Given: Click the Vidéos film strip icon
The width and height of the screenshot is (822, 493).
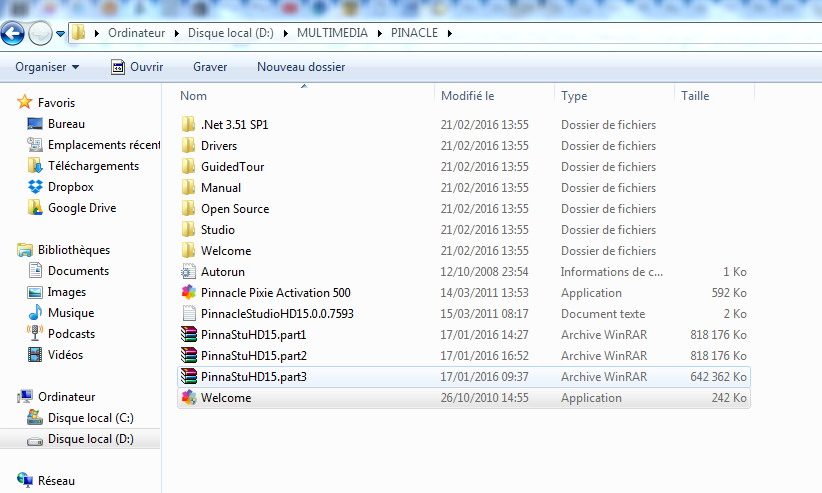Looking at the screenshot, I should click(35, 355).
